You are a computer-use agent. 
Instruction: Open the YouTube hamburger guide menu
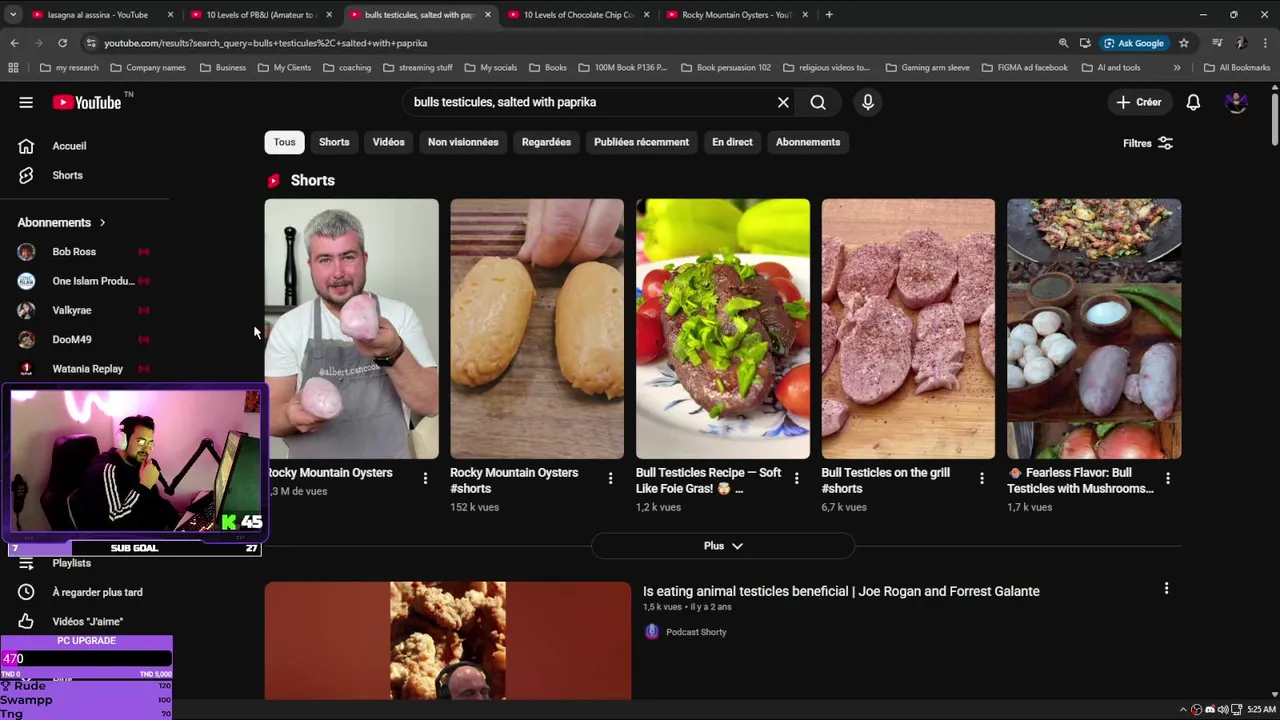pyautogui.click(x=26, y=102)
